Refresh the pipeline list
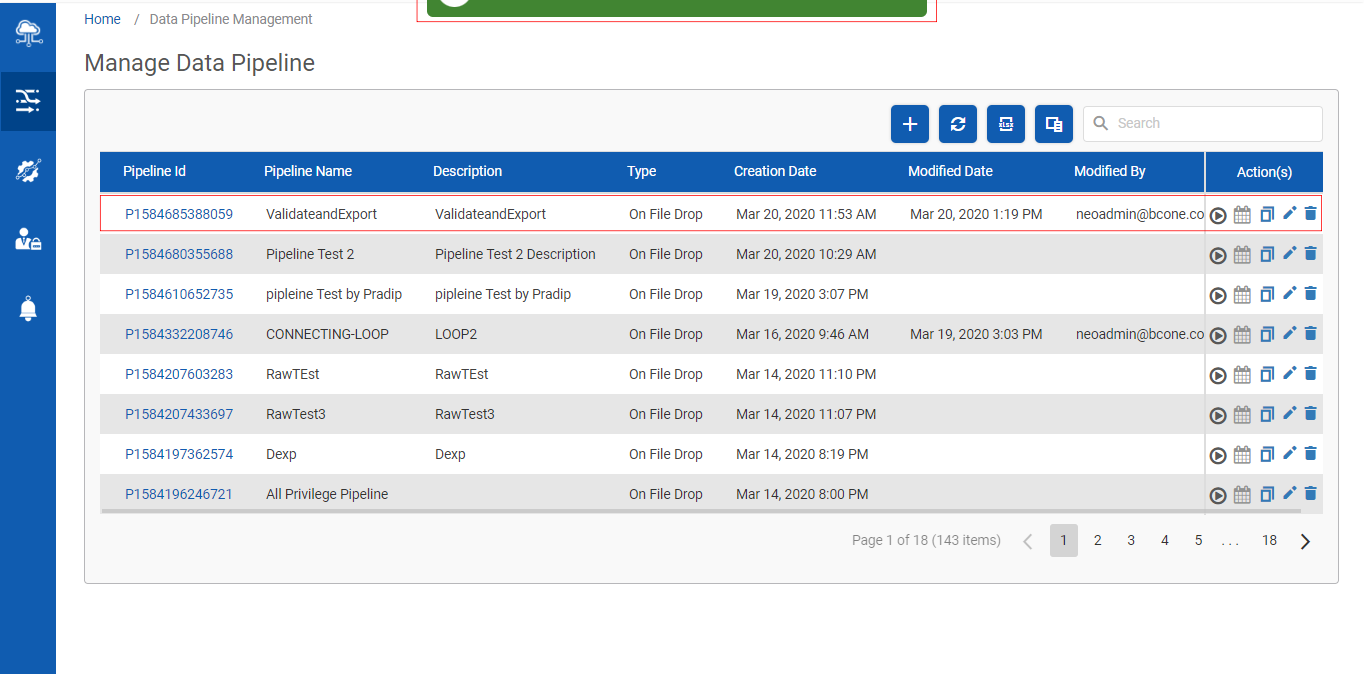1364x674 pixels. 958,124
